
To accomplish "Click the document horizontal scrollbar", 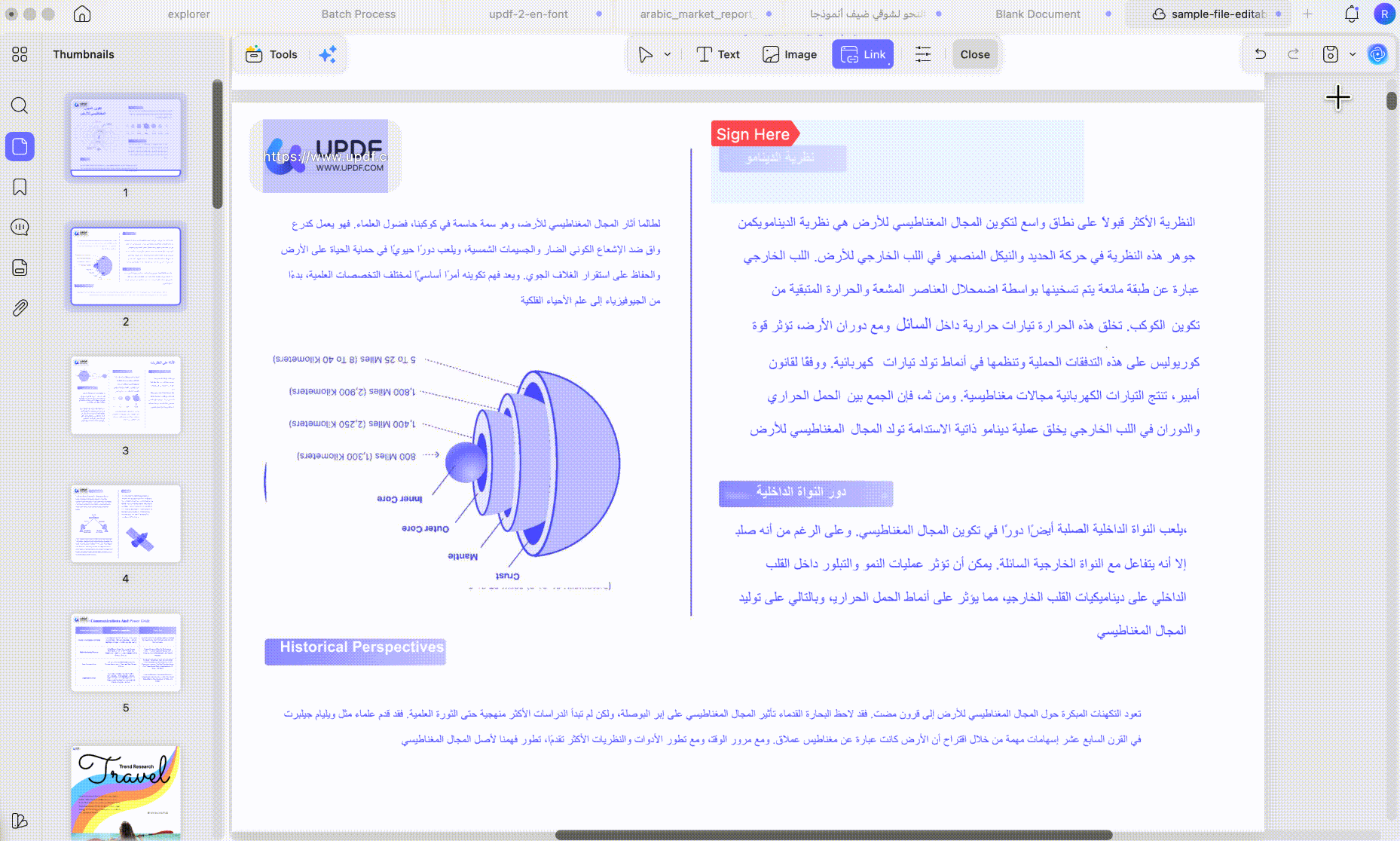I will pyautogui.click(x=833, y=834).
